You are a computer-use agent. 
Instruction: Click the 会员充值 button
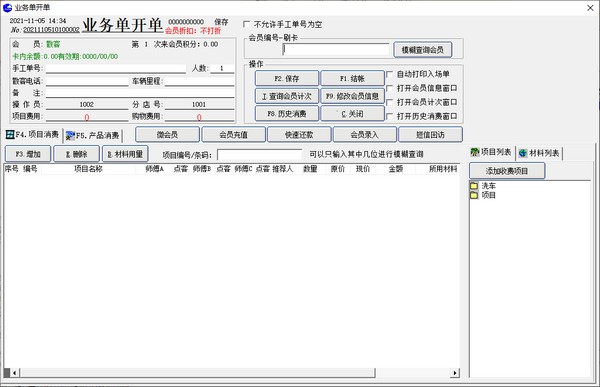pos(233,135)
